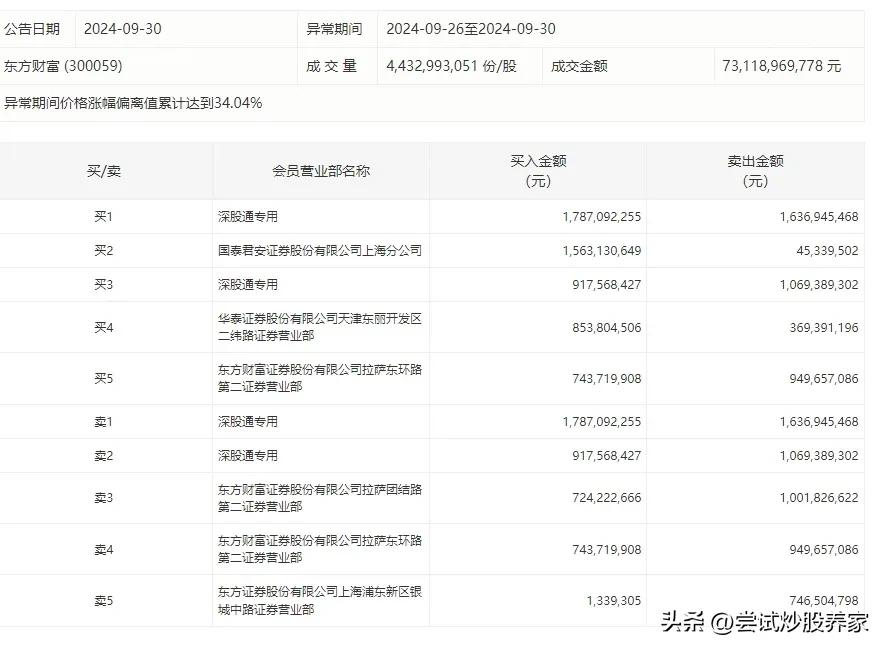Select the 卖5 row label

[104, 600]
